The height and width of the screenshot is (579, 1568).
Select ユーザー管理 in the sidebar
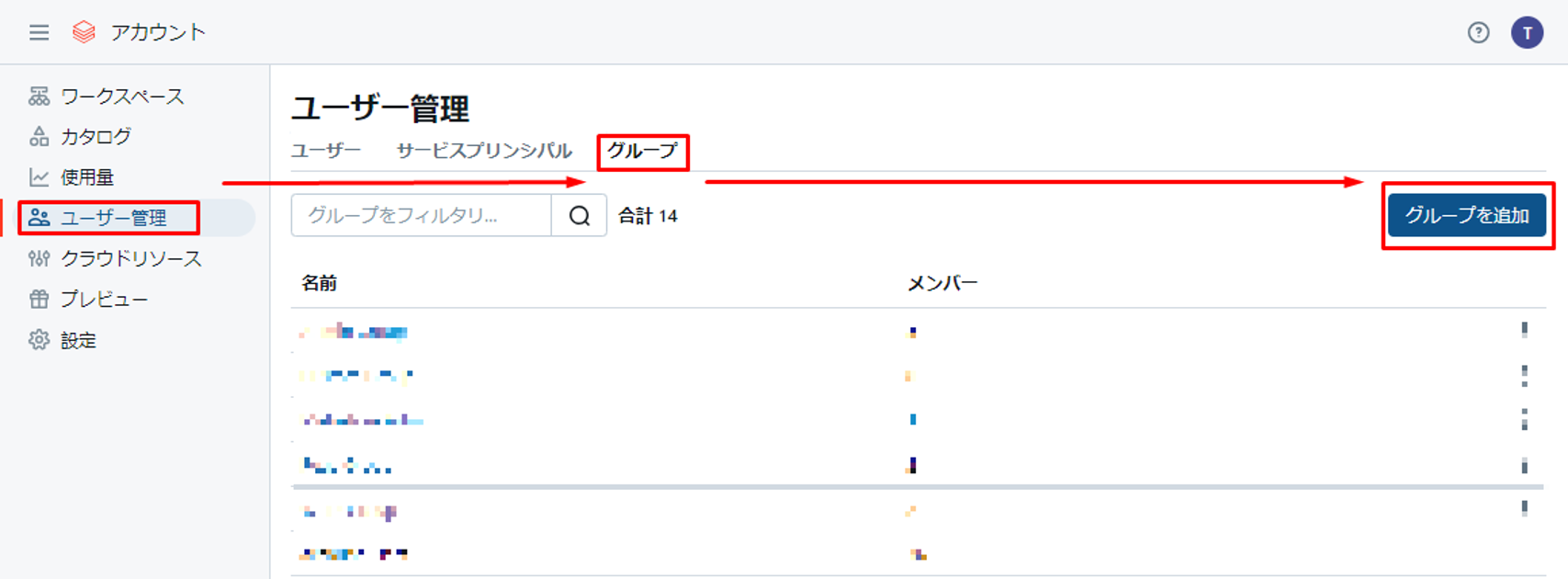(113, 218)
